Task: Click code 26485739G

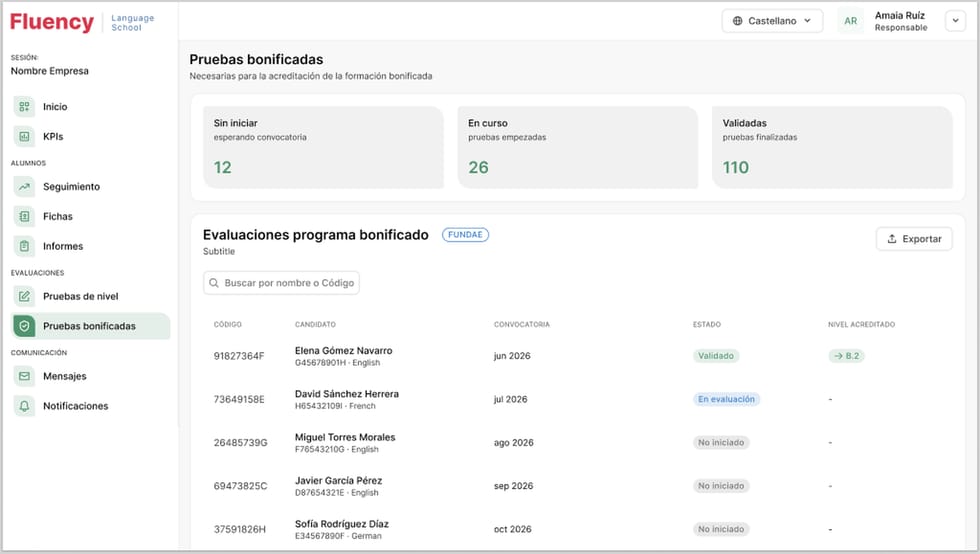Action: tap(241, 442)
